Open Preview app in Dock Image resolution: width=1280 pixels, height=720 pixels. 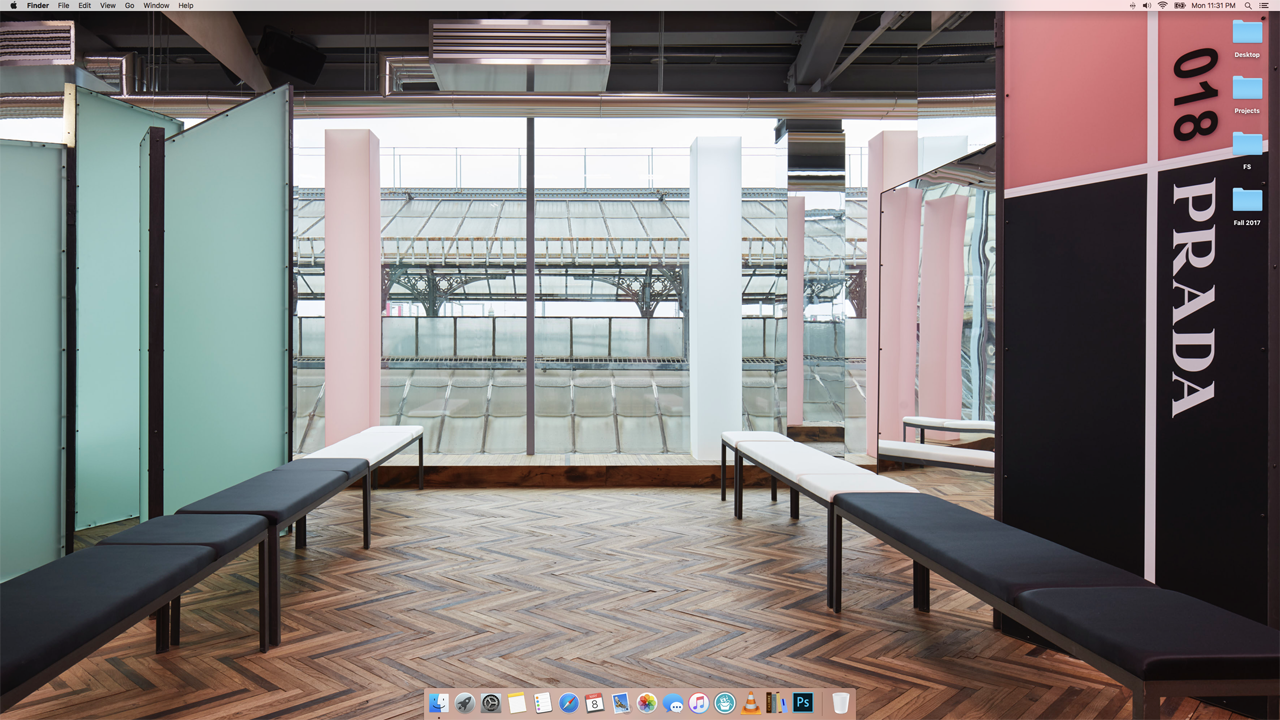pyautogui.click(x=620, y=703)
